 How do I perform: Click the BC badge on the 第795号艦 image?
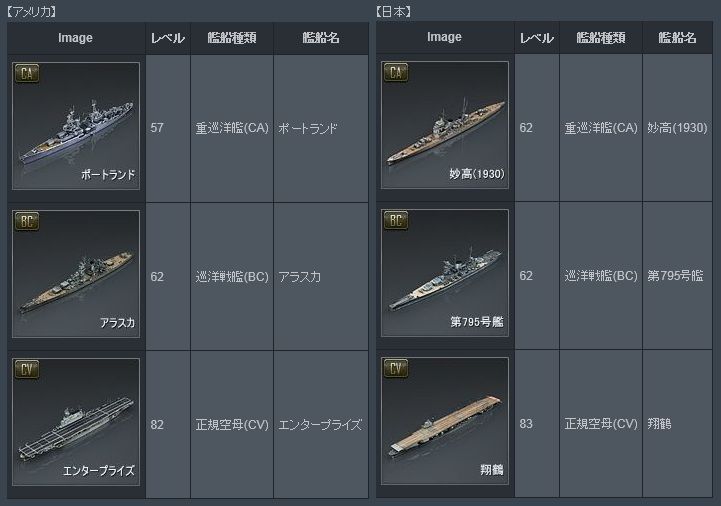pyautogui.click(x=396, y=221)
